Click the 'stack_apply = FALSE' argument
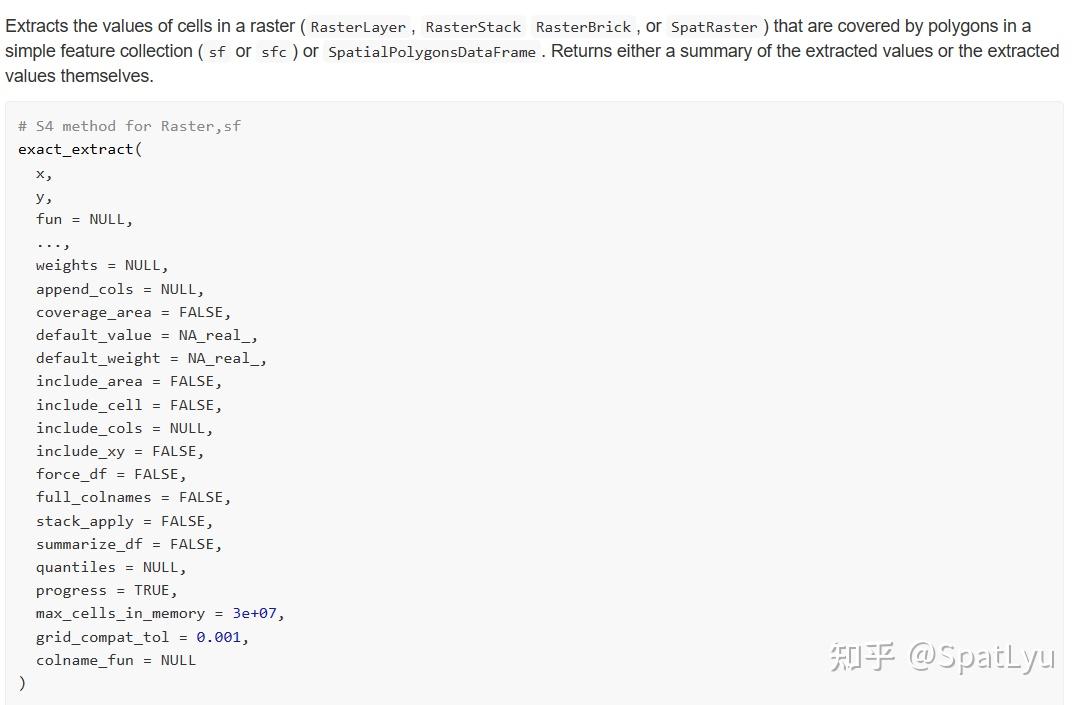The image size is (1084, 705). point(124,521)
